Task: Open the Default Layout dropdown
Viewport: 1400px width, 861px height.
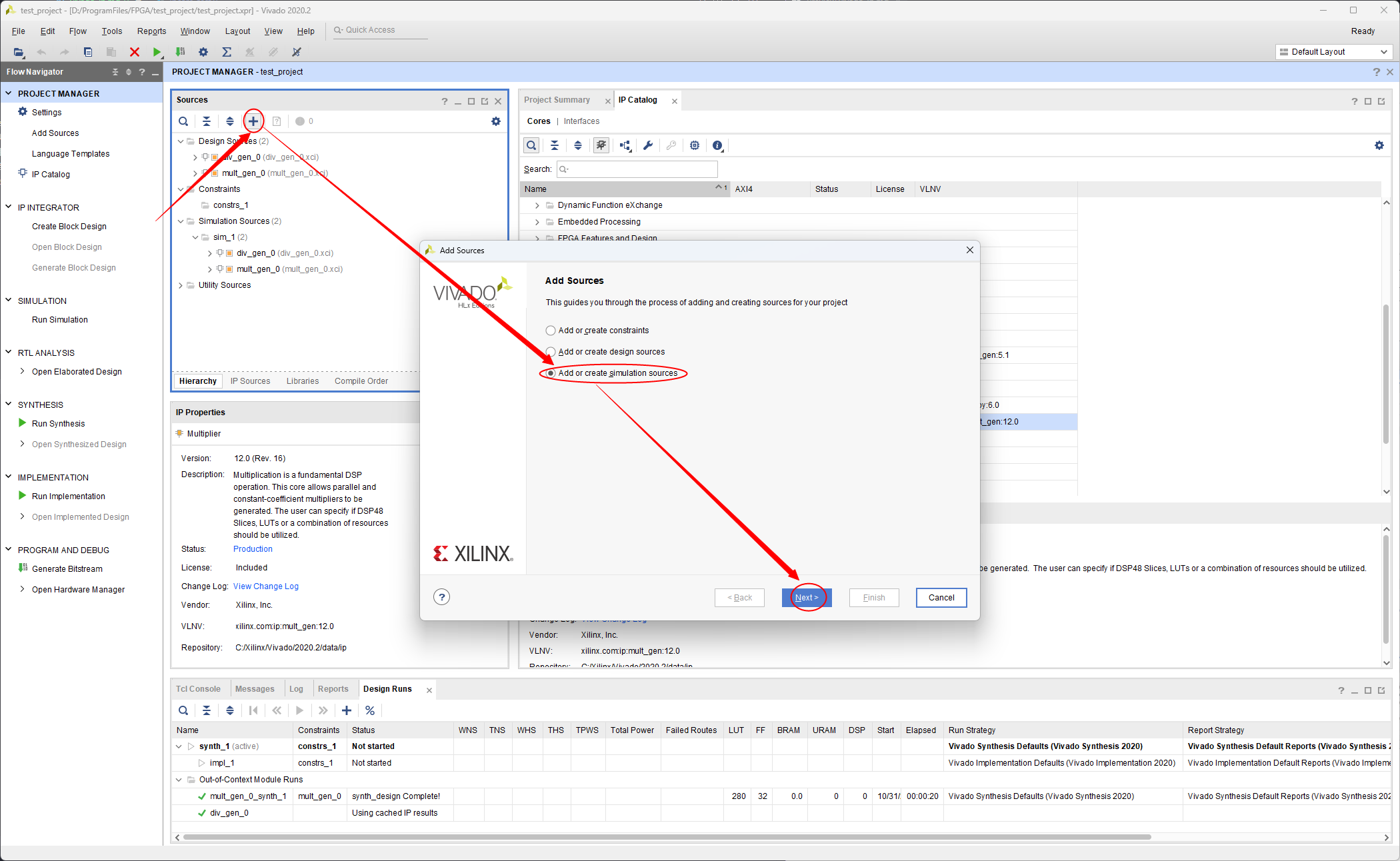Action: (x=1333, y=52)
